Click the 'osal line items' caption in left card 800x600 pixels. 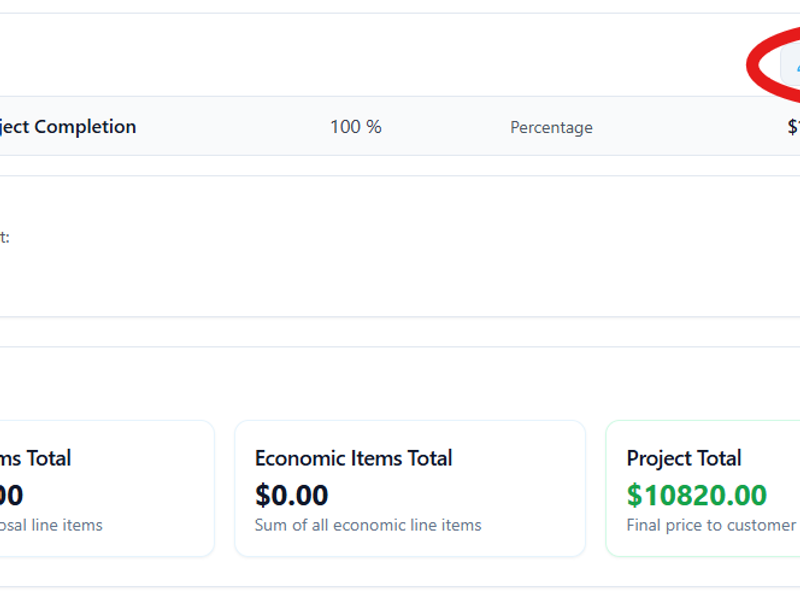click(51, 525)
